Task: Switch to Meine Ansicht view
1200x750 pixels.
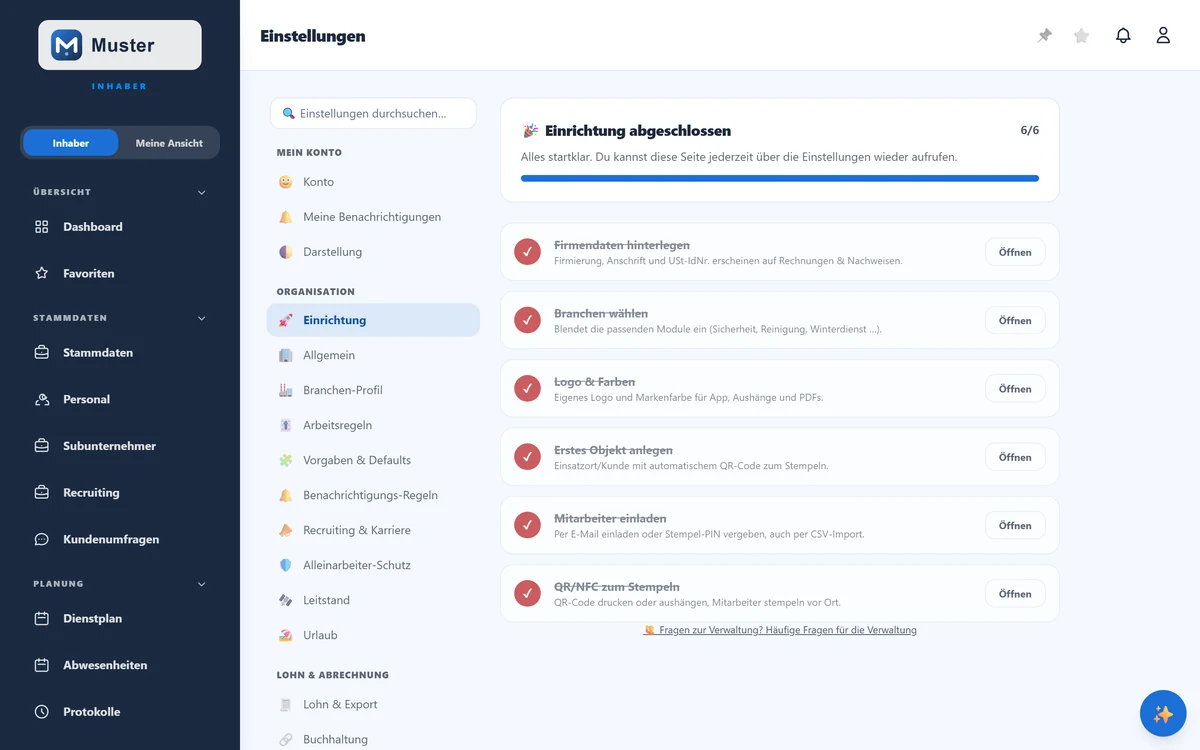Action: (x=169, y=143)
